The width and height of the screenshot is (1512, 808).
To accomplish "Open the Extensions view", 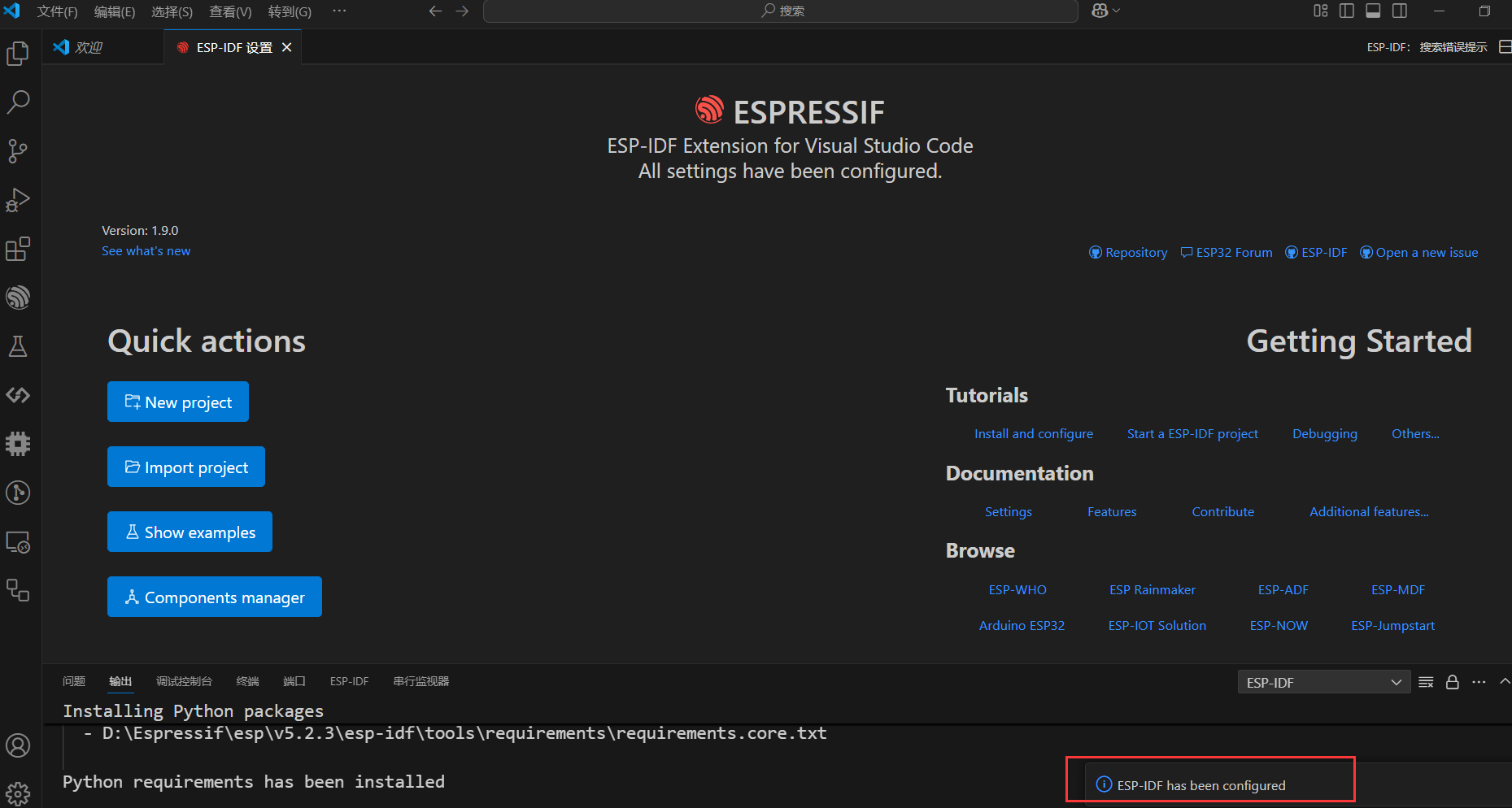I will pos(18,249).
